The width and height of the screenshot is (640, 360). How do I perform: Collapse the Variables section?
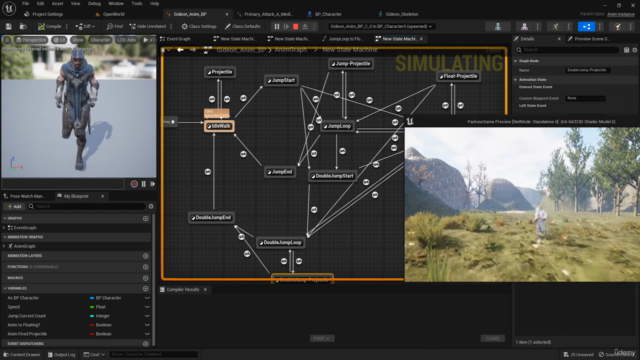click(5, 288)
